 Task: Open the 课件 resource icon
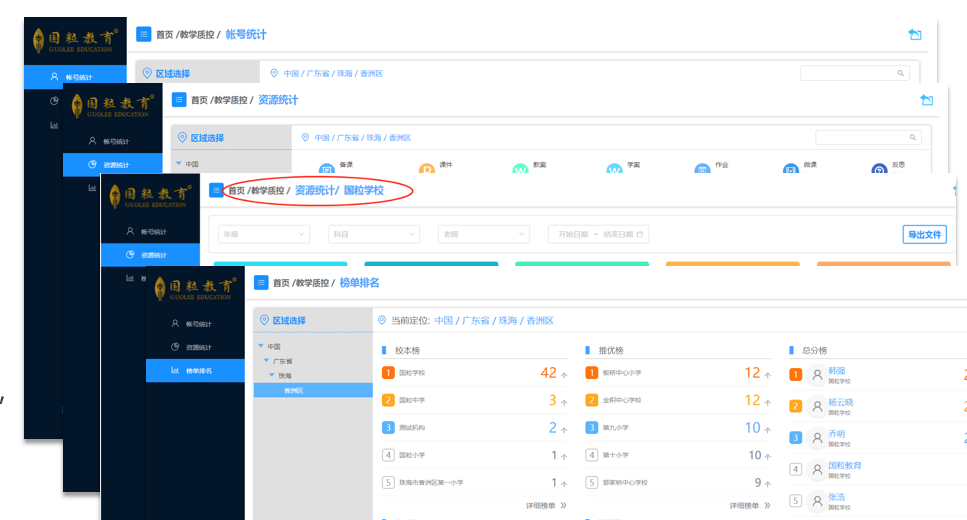click(426, 169)
